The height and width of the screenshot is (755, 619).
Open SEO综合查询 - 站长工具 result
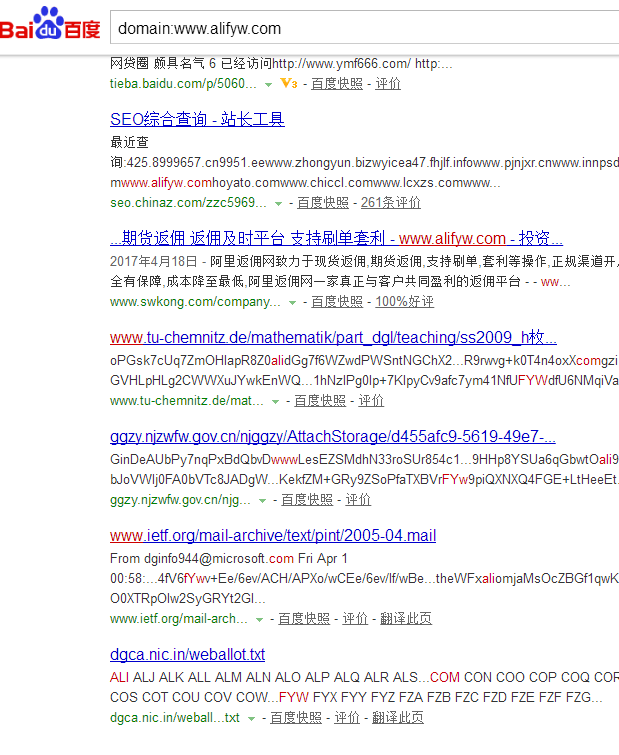(x=197, y=119)
